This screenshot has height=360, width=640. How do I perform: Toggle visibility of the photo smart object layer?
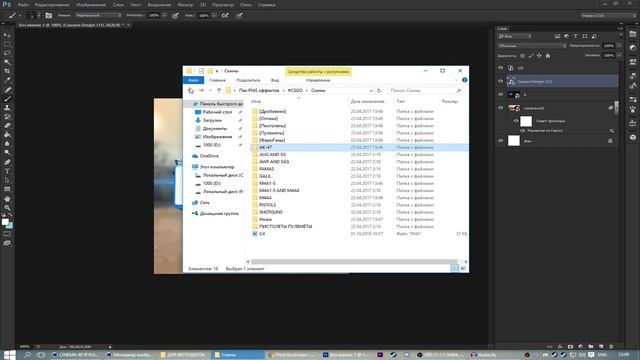(500, 108)
